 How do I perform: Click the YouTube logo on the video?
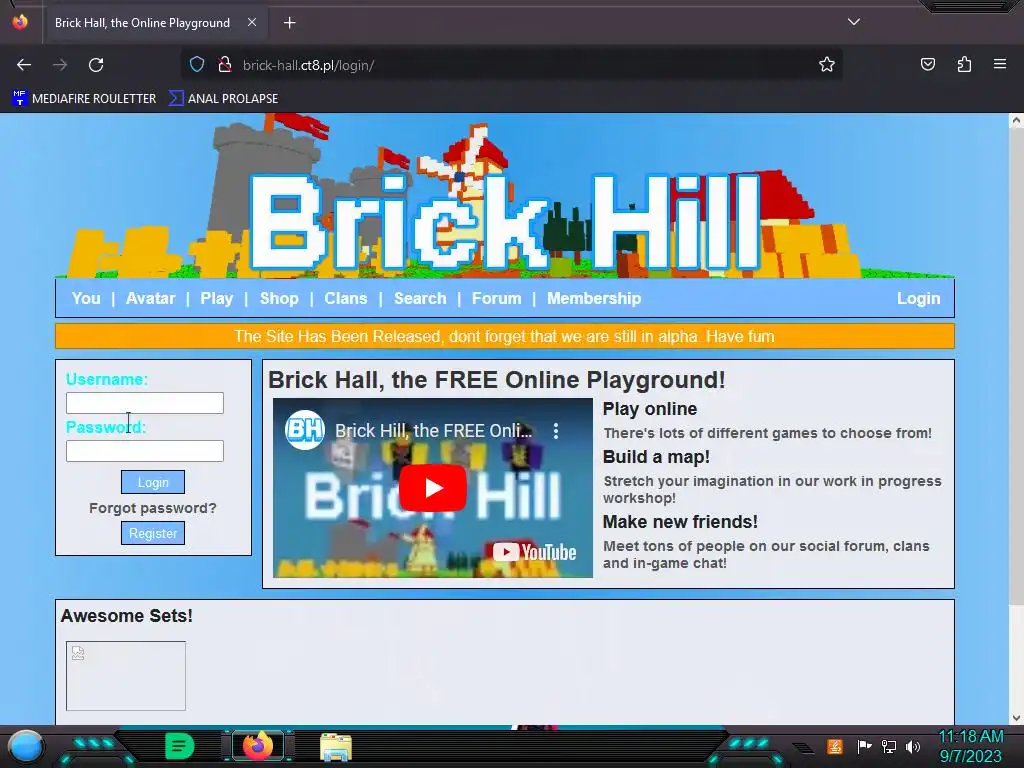click(x=534, y=552)
